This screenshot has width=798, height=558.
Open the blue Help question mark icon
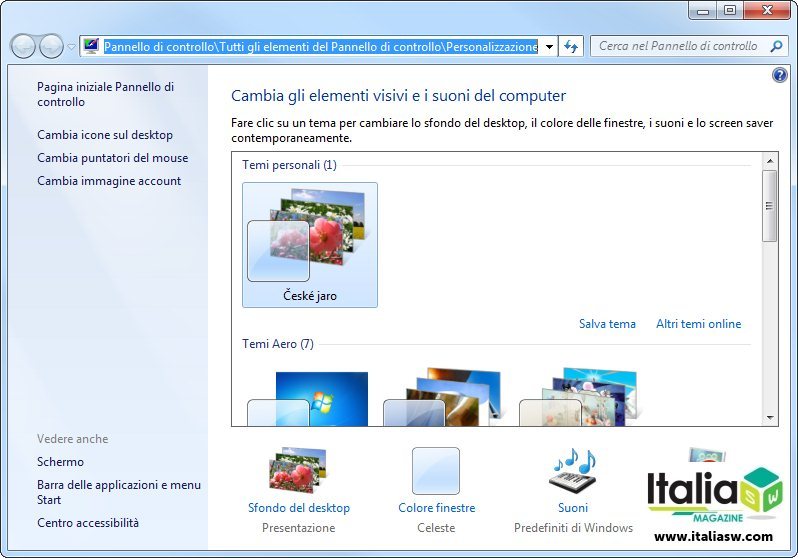pyautogui.click(x=779, y=75)
